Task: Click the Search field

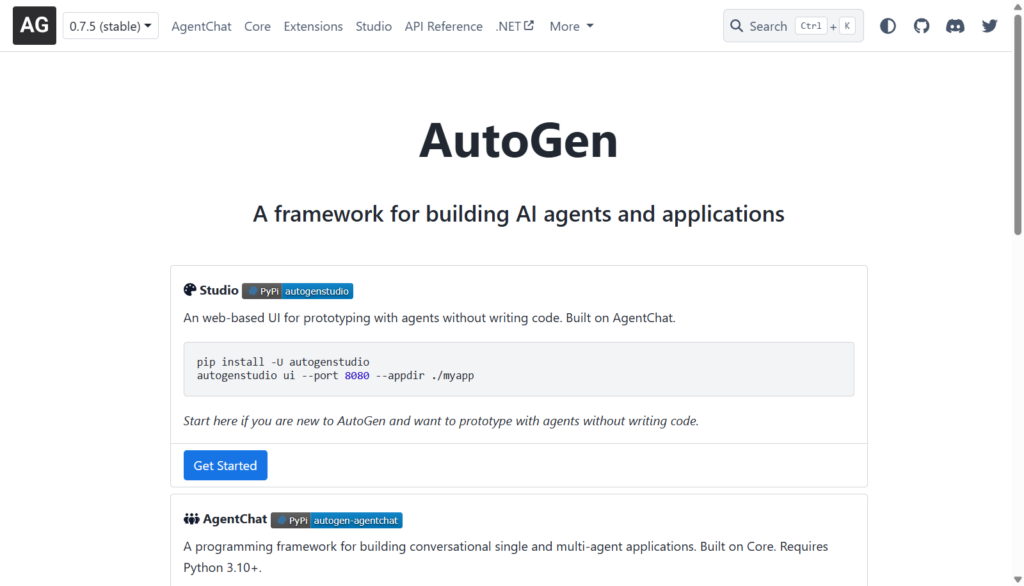Action: coord(793,26)
